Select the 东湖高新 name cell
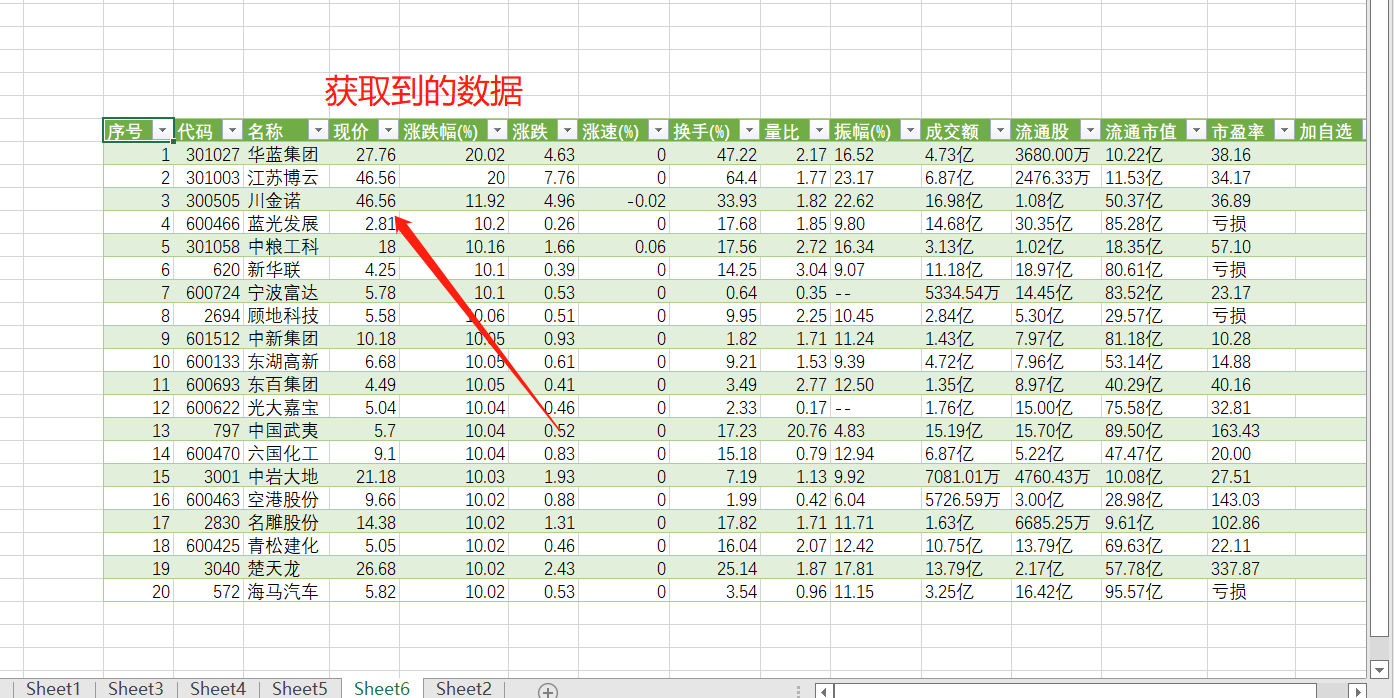 pos(286,361)
